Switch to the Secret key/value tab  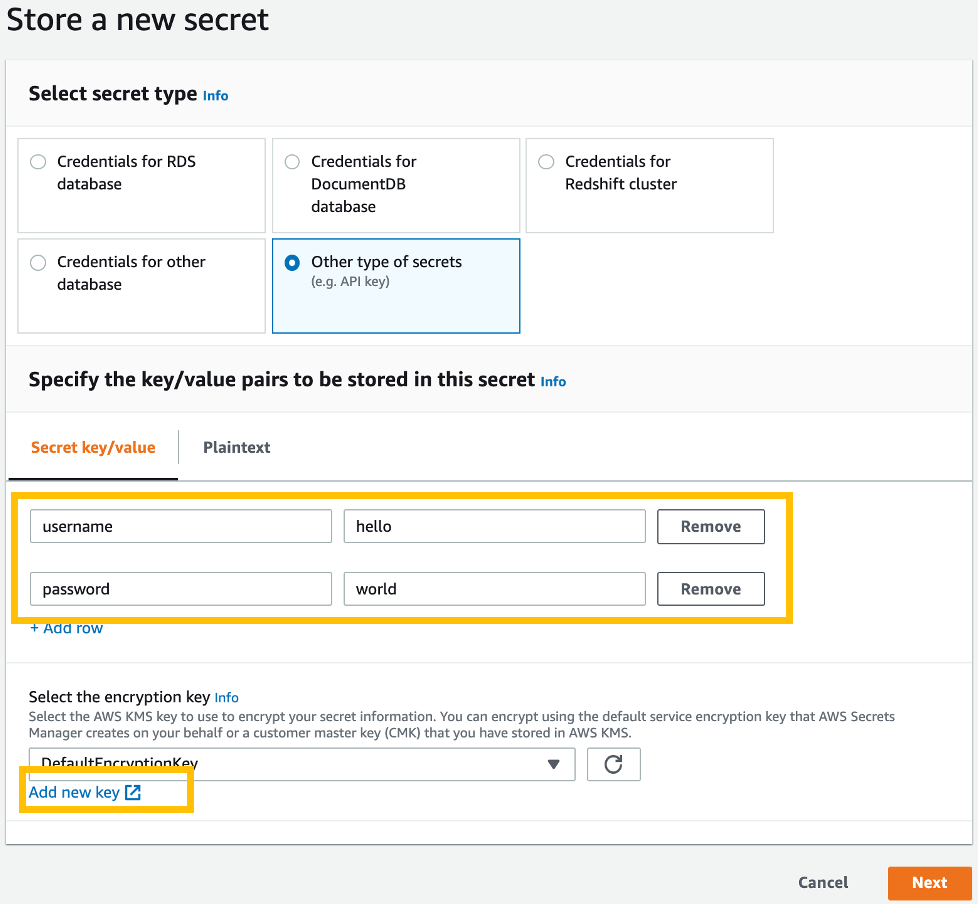[92, 447]
